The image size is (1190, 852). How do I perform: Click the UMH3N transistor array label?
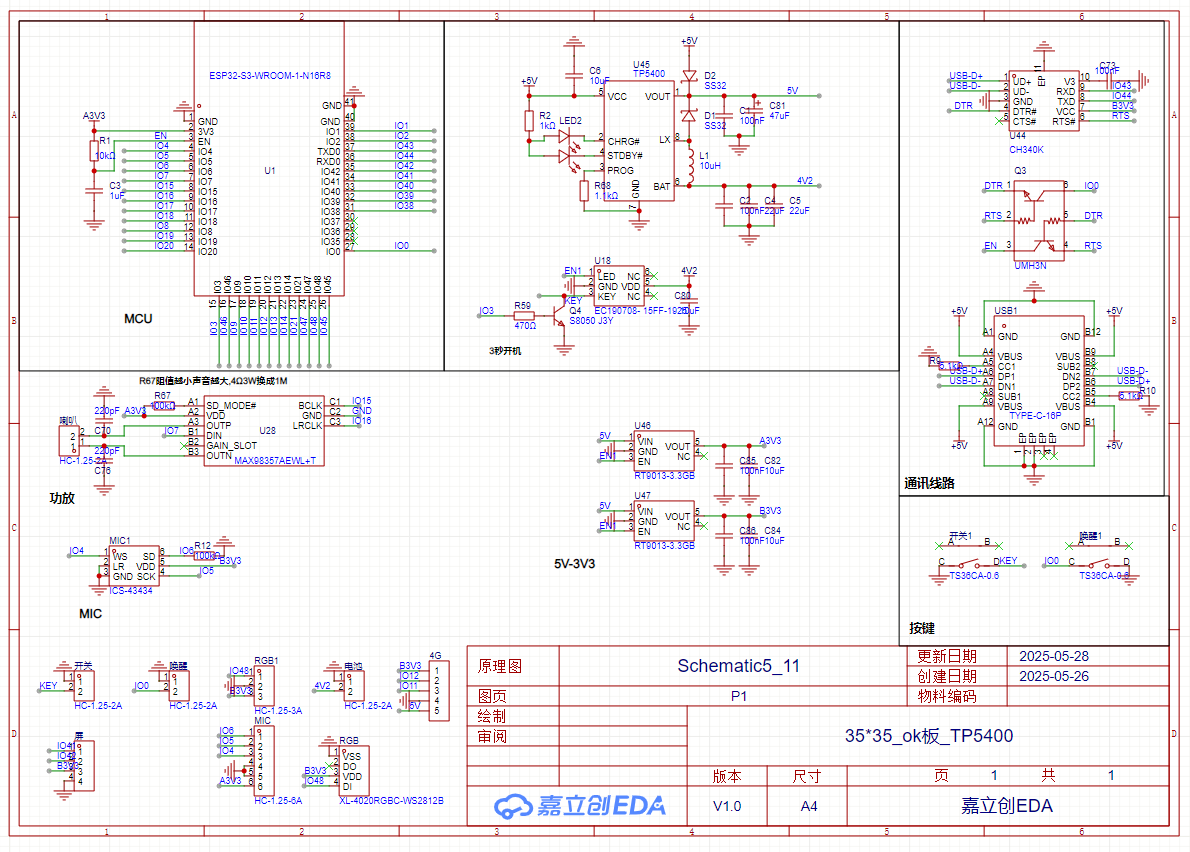click(x=1030, y=266)
